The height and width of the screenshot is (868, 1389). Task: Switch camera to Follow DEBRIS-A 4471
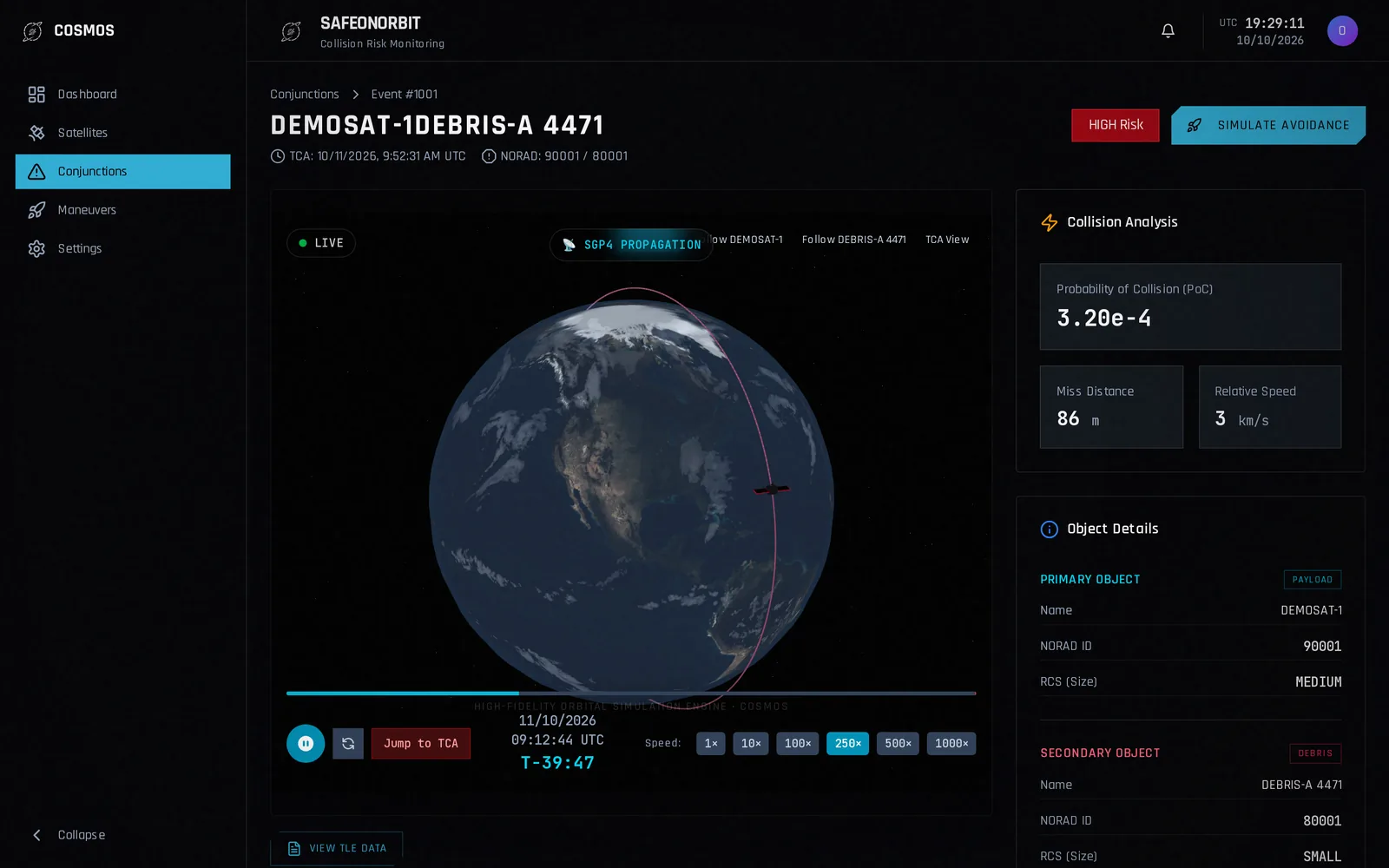(853, 240)
